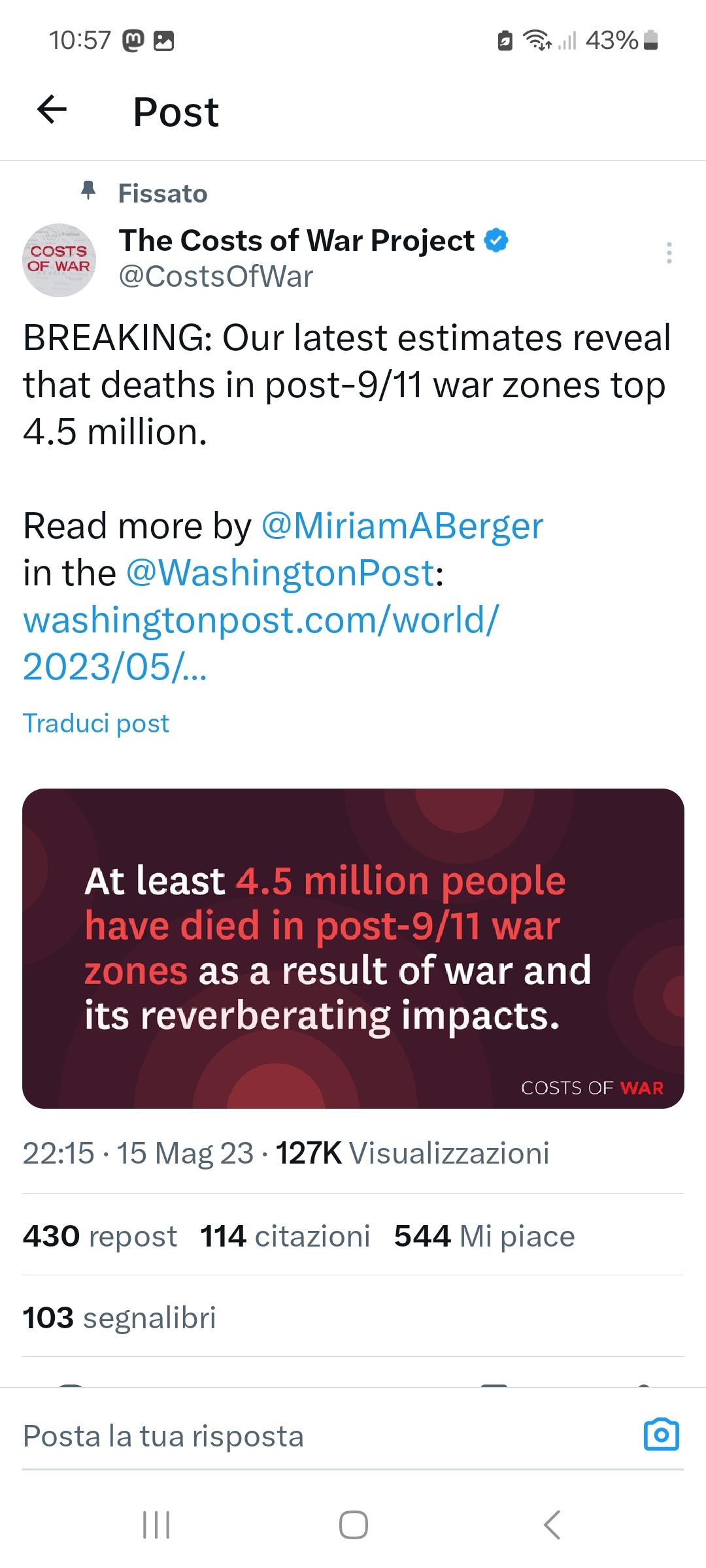Tap the 127K Visualizzazioni view count

pos(412,1153)
